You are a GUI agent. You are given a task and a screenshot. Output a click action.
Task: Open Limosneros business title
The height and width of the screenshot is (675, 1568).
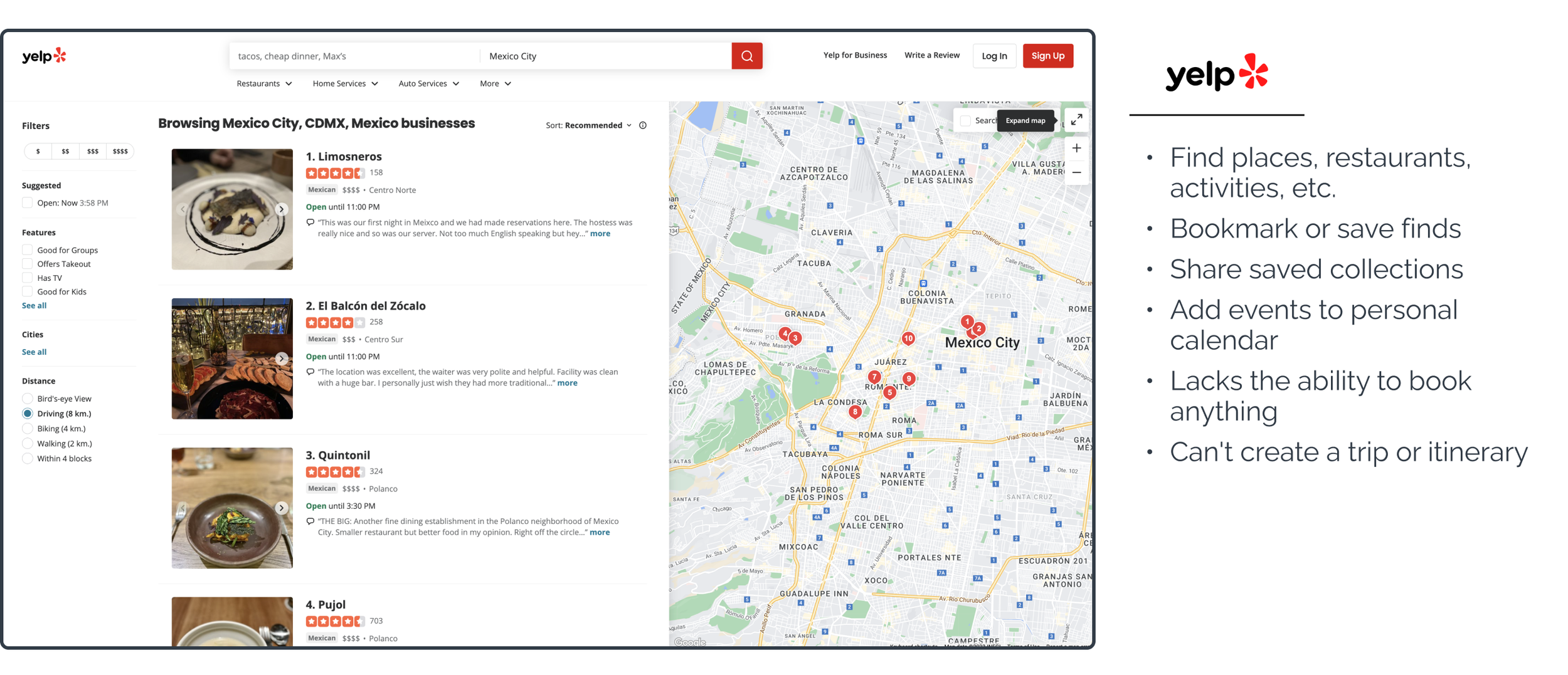pos(349,157)
